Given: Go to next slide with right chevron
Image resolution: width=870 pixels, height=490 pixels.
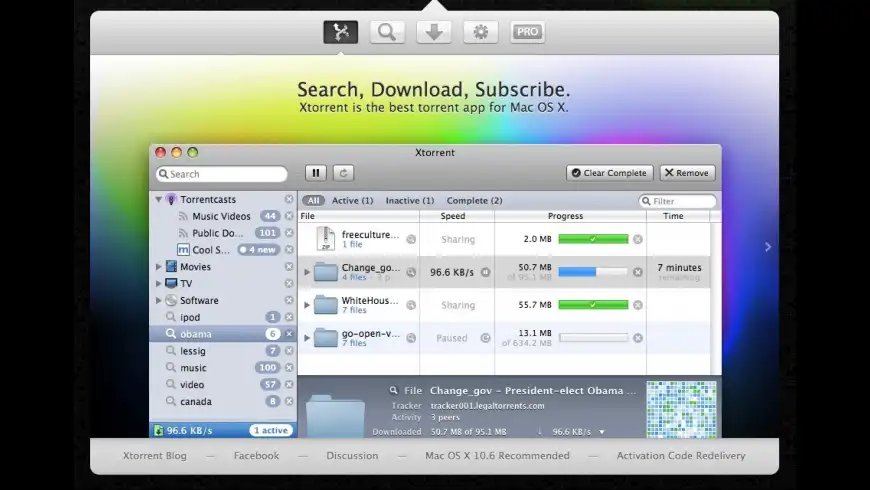Looking at the screenshot, I should click(768, 247).
